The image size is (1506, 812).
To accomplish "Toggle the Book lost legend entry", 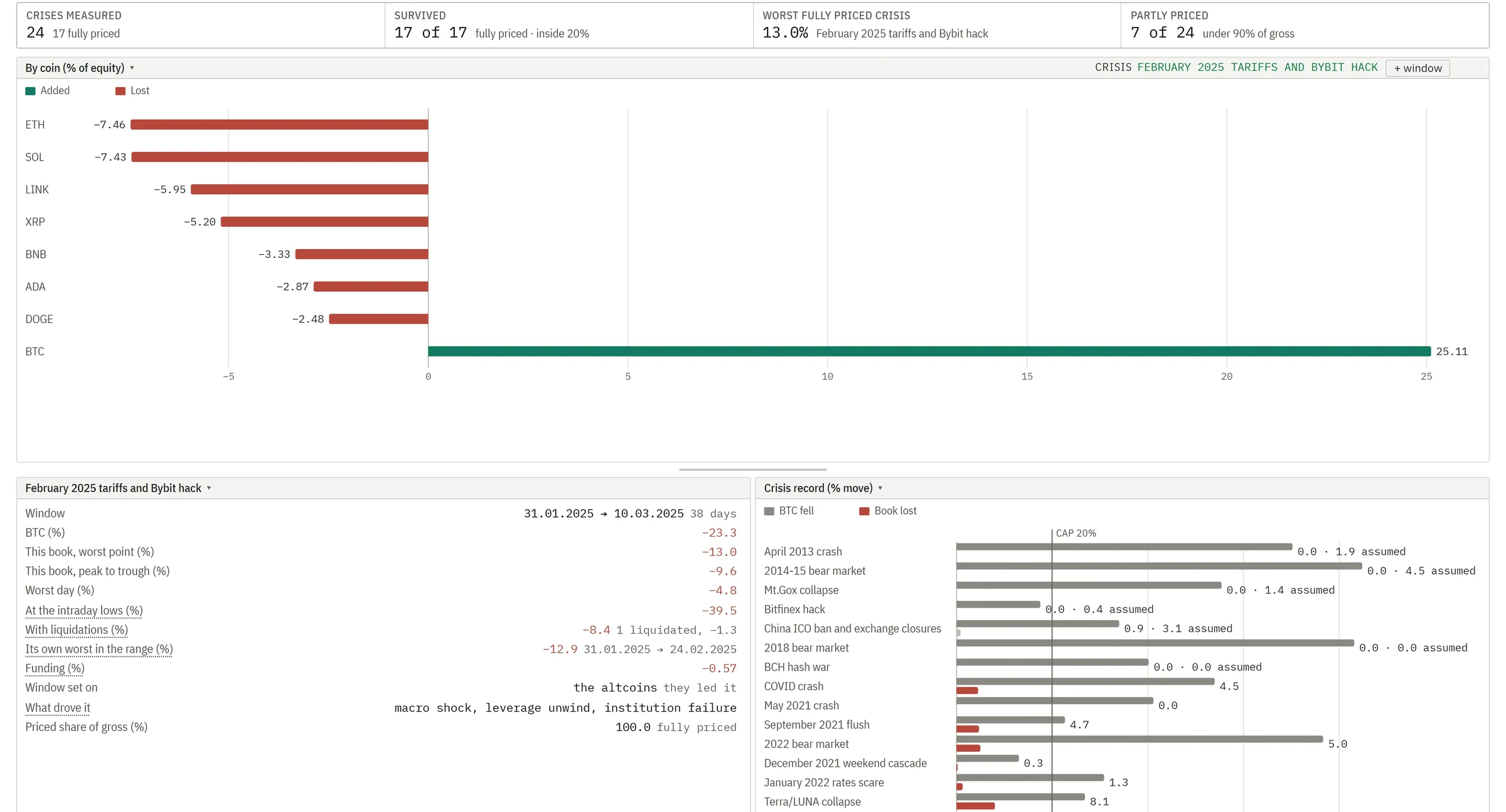I will (887, 511).
